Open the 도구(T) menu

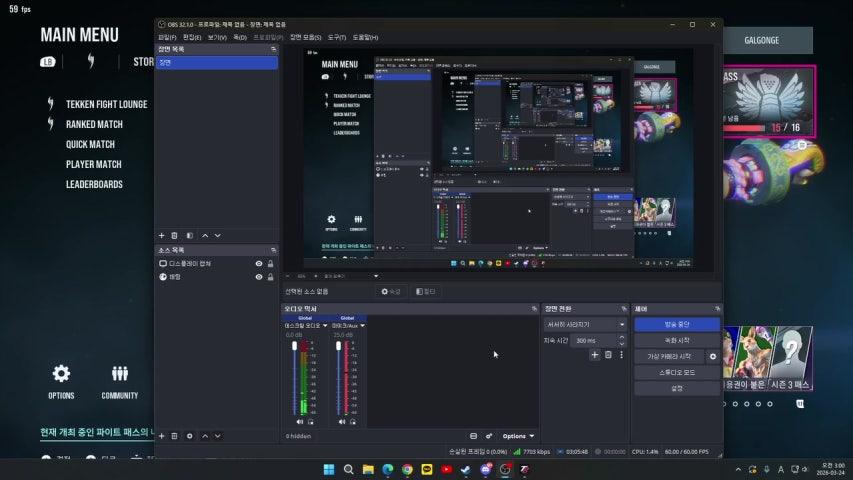pyautogui.click(x=337, y=37)
